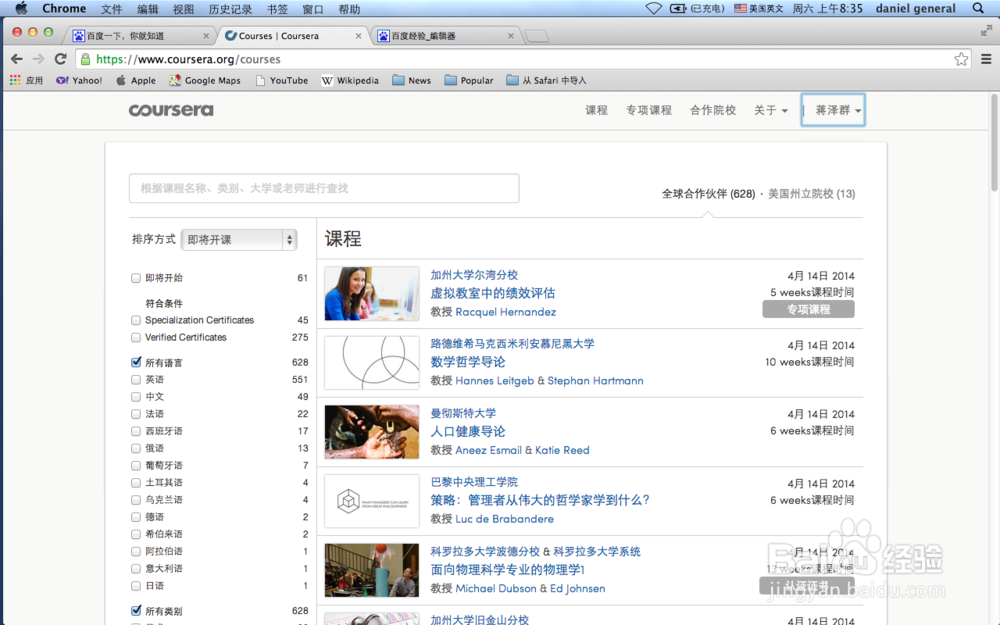The width and height of the screenshot is (1000, 625).
Task: Open course 面向物理科学专业的物理学1
Action: tap(508, 570)
